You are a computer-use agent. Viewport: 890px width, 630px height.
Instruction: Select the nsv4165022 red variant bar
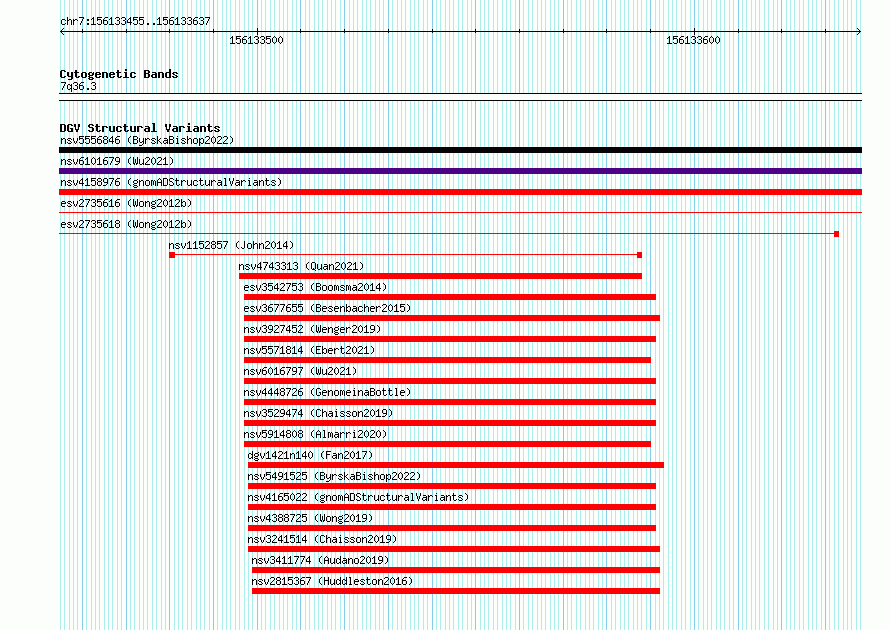452,507
